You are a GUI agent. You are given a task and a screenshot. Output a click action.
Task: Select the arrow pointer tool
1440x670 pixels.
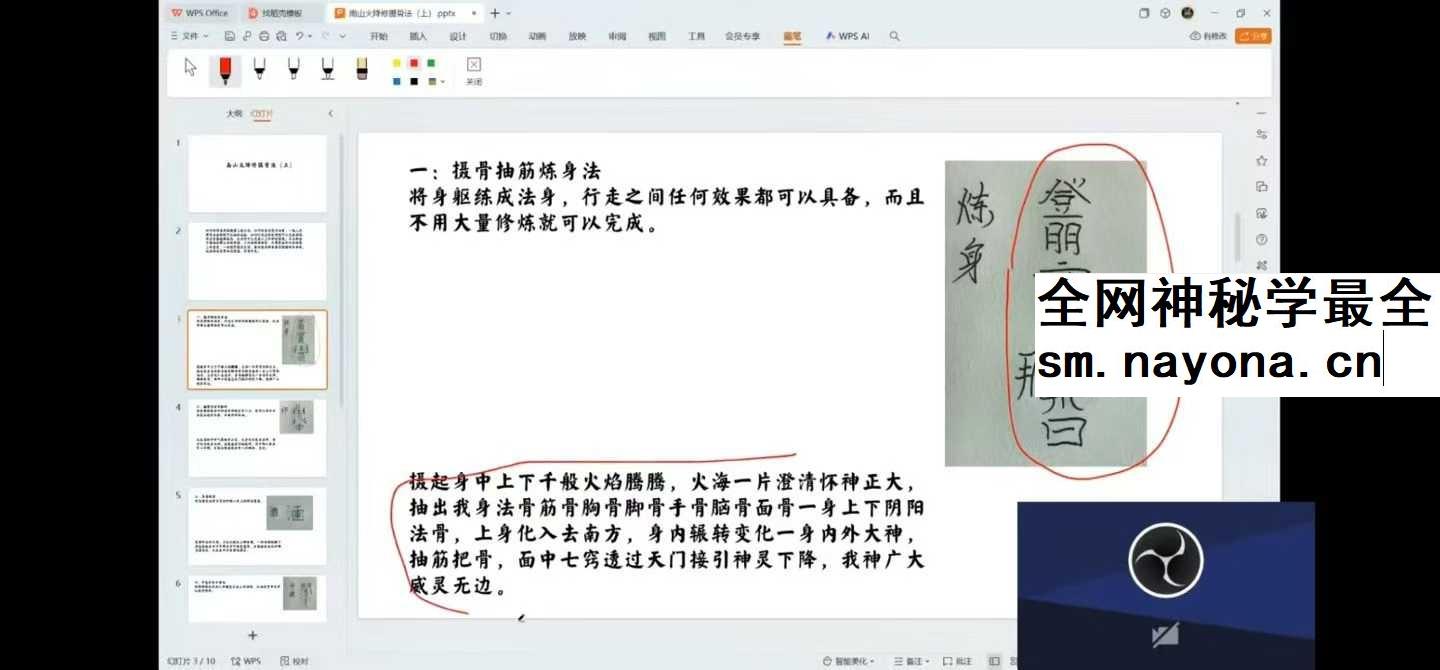coord(190,68)
